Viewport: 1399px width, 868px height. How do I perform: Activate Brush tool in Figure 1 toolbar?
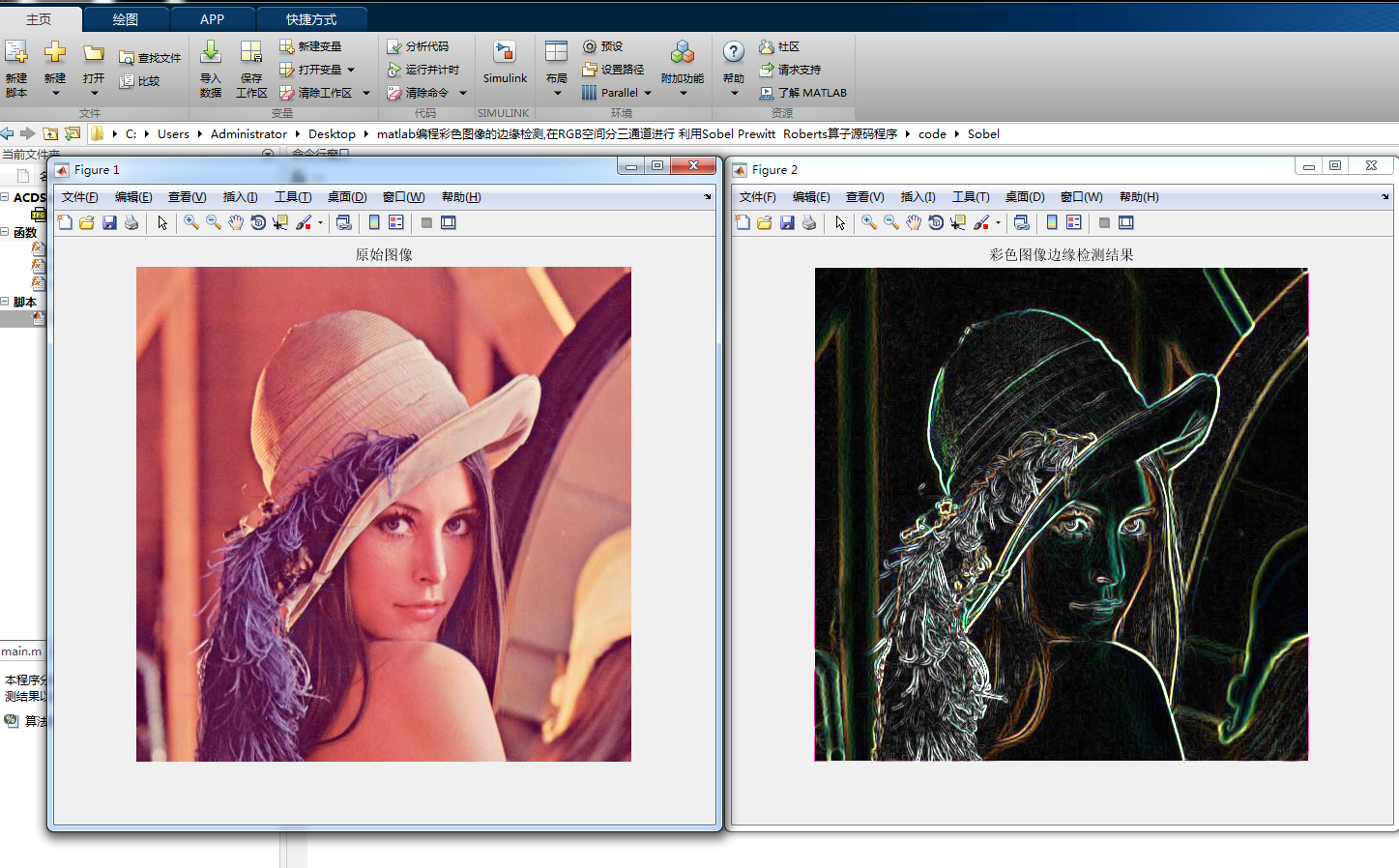[304, 222]
